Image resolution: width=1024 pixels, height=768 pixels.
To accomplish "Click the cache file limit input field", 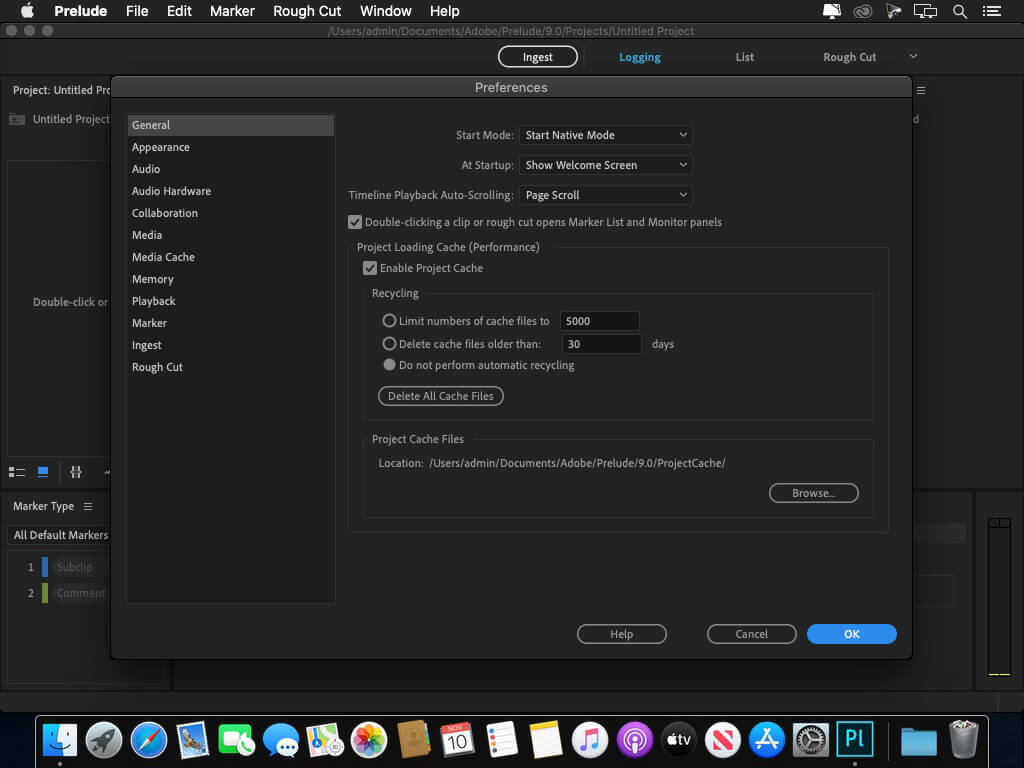I will coord(599,321).
